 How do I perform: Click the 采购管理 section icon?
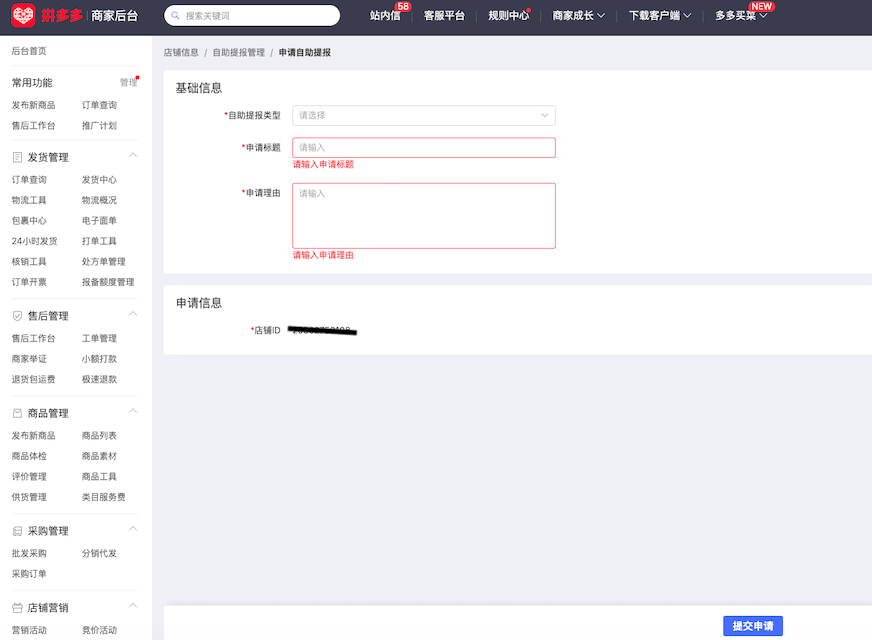click(17, 531)
